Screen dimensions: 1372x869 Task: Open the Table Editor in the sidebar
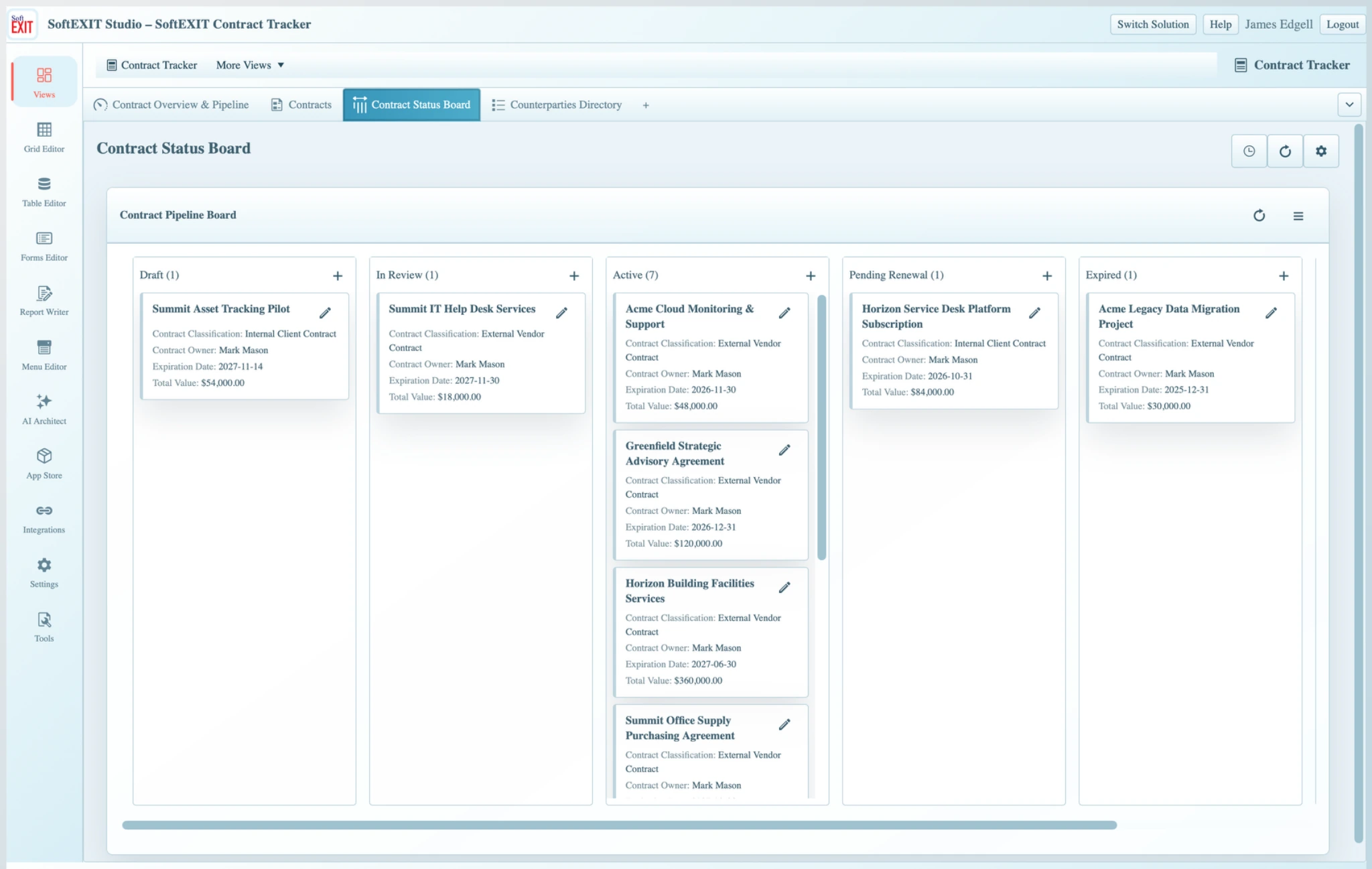(44, 192)
